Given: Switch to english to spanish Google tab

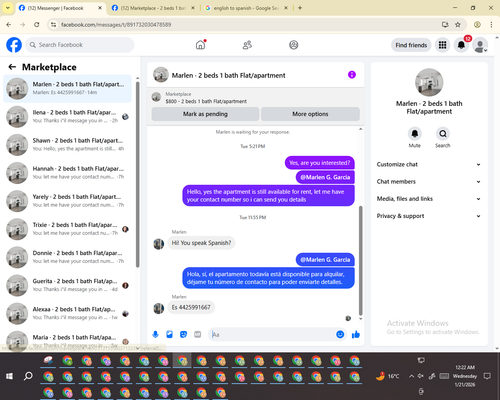Looking at the screenshot, I should 246,8.
